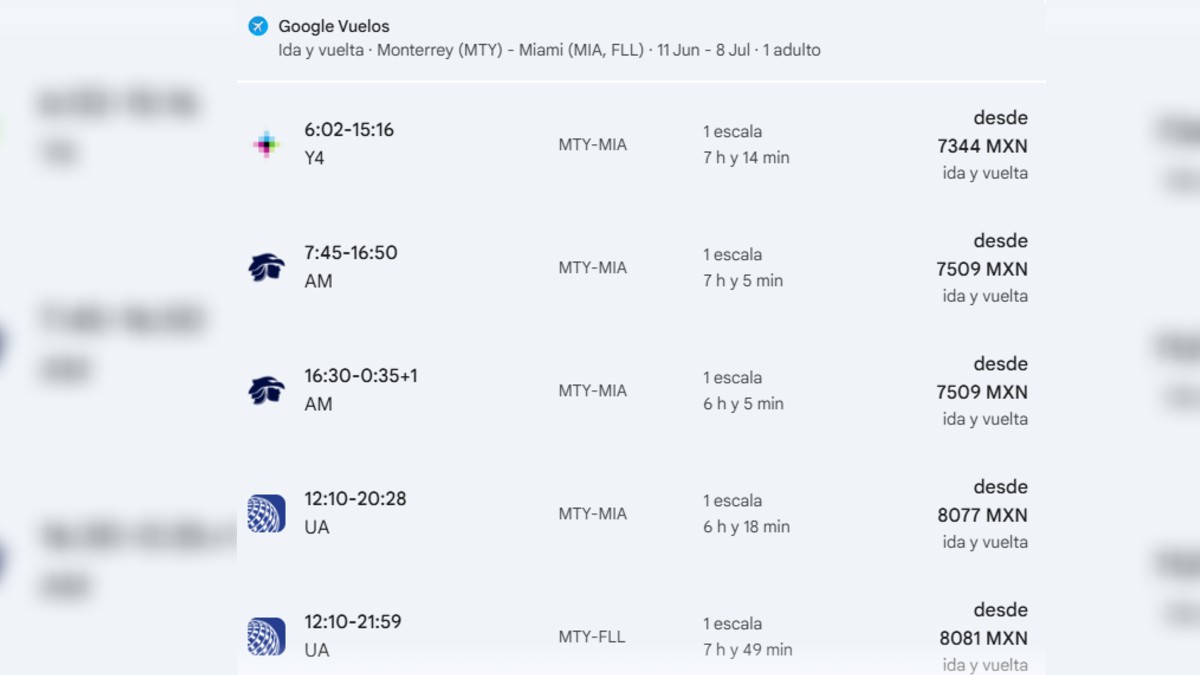Select the 6:02-15:16 flight time
The width and height of the screenshot is (1200, 675).
pyautogui.click(x=349, y=130)
